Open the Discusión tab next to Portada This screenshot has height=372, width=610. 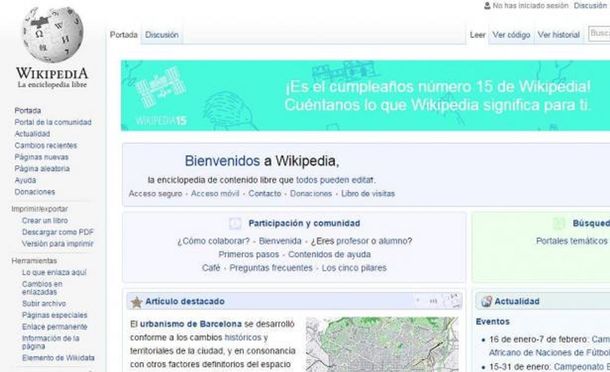(162, 35)
